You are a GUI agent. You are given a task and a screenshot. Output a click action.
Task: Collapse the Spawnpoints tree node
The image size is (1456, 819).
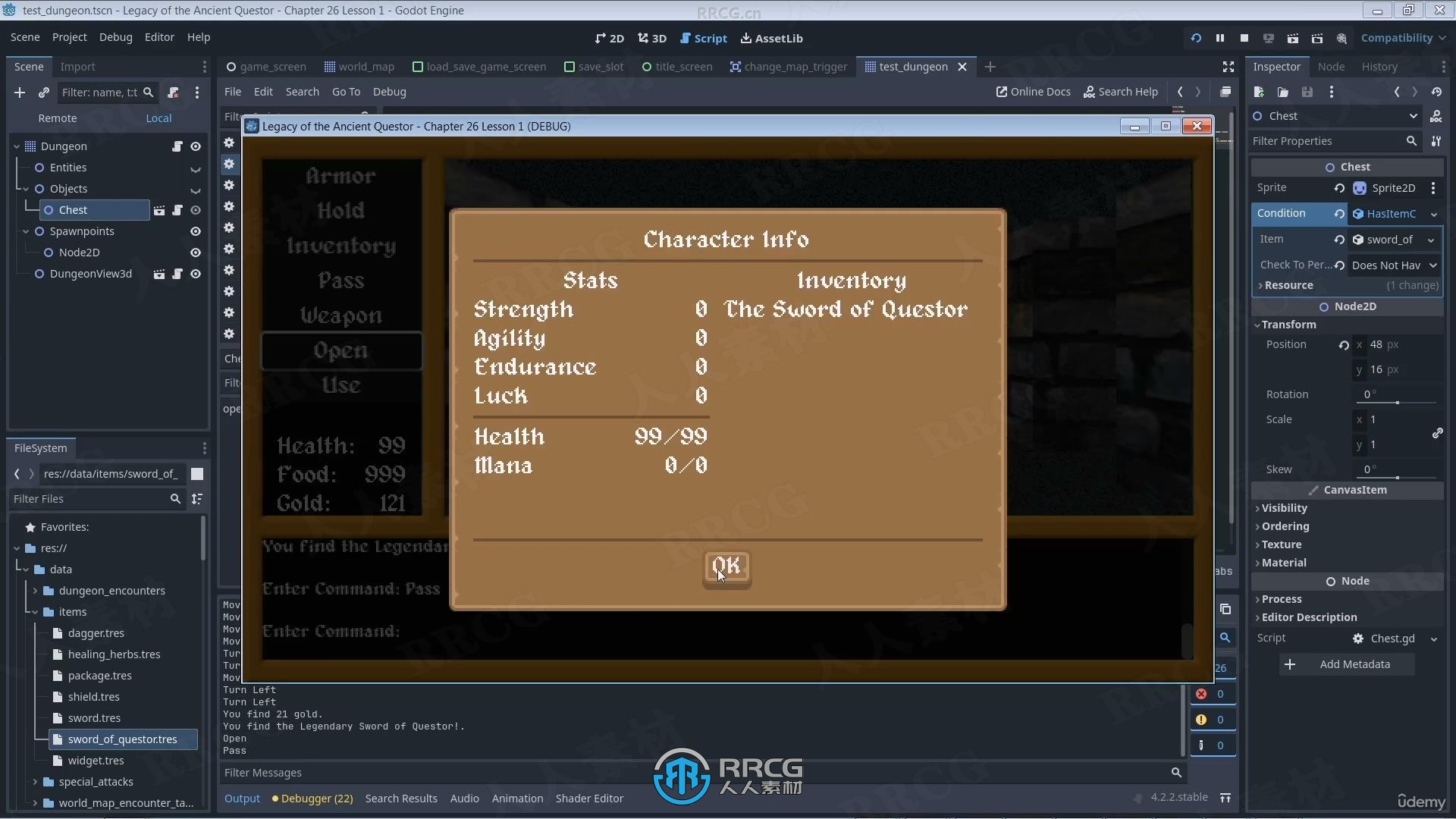[26, 231]
